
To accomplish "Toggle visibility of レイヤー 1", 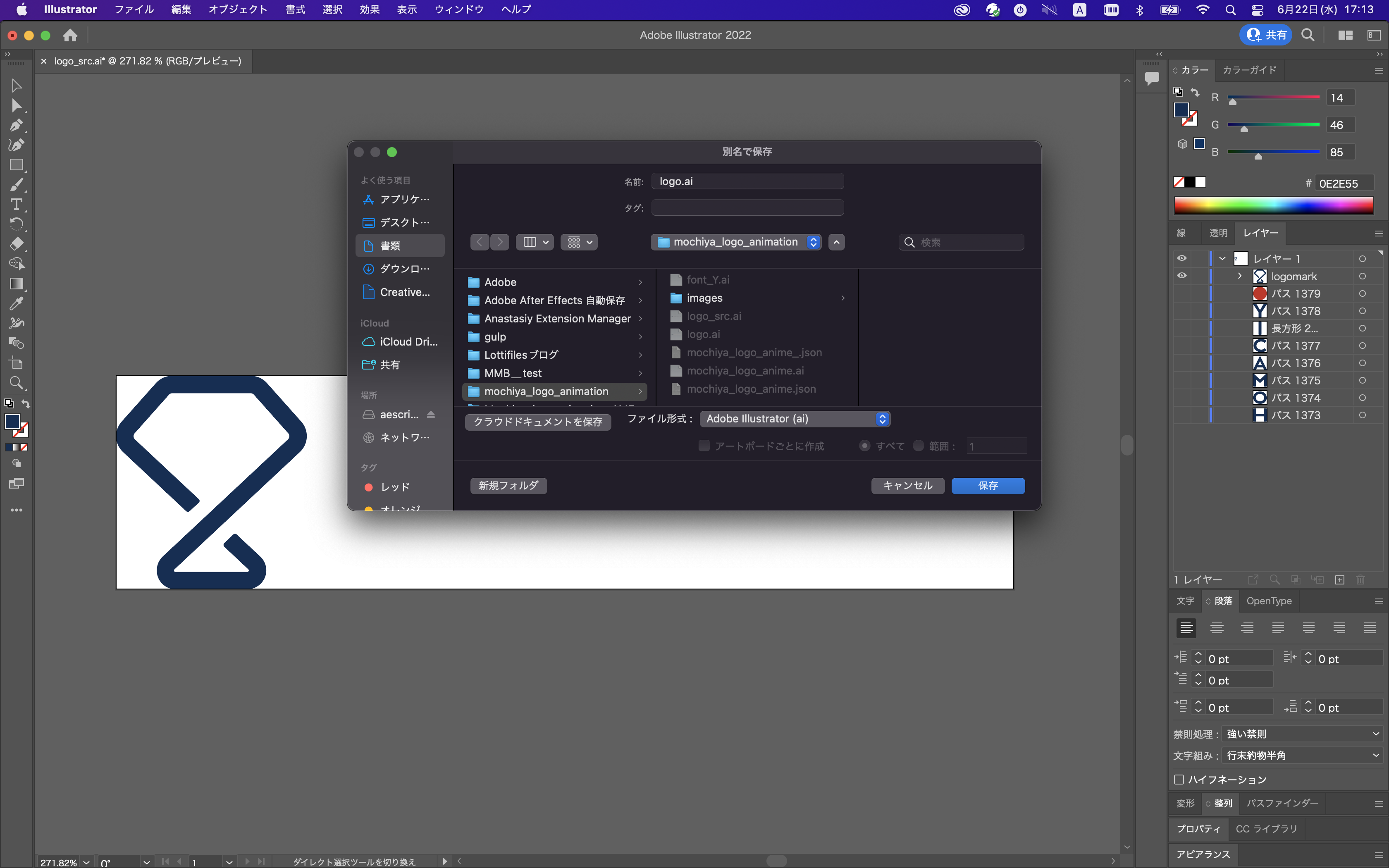I will [x=1182, y=258].
